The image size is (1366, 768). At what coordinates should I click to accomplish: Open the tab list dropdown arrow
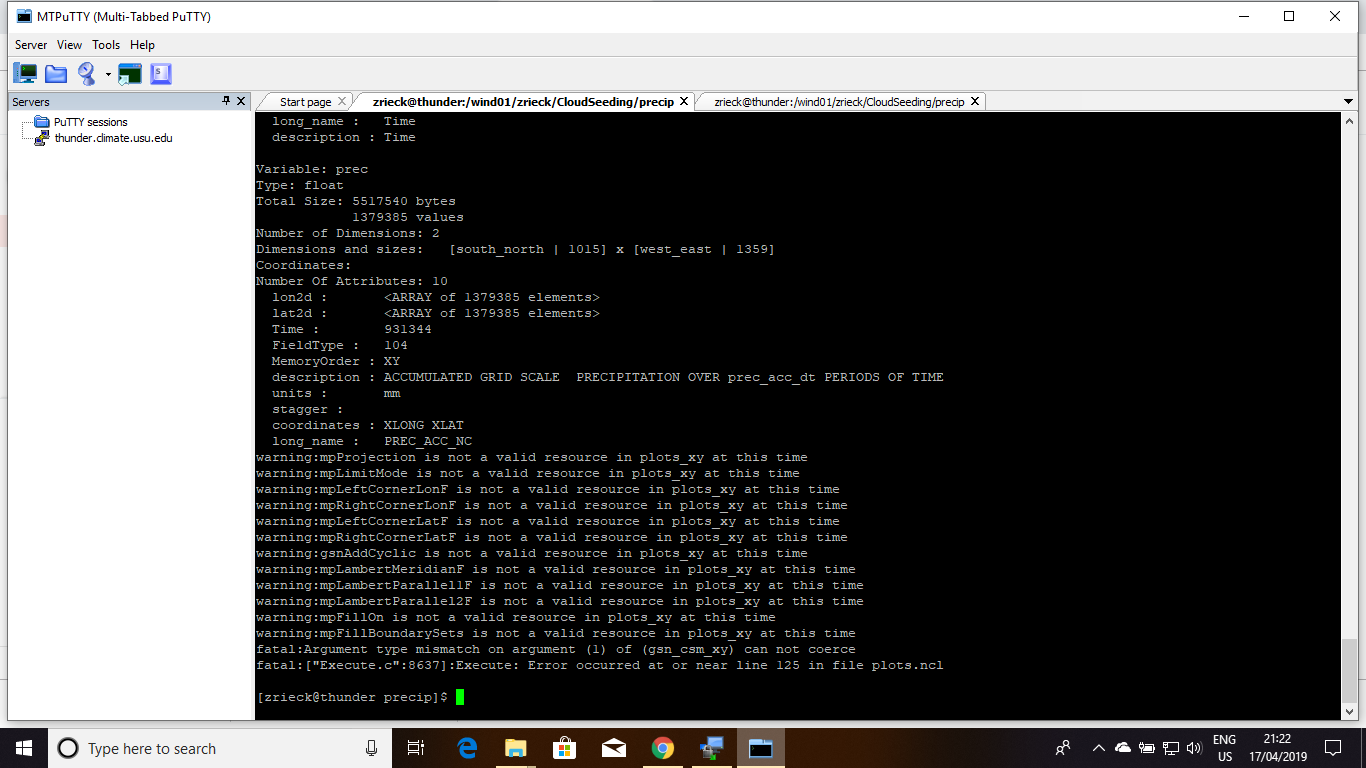pos(1349,102)
